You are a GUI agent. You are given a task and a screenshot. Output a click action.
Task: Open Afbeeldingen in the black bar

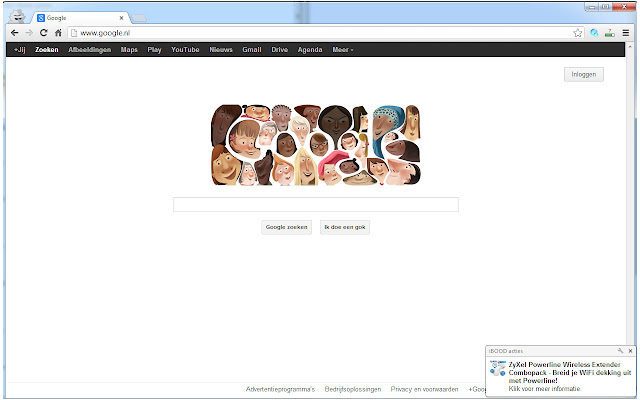[89, 50]
